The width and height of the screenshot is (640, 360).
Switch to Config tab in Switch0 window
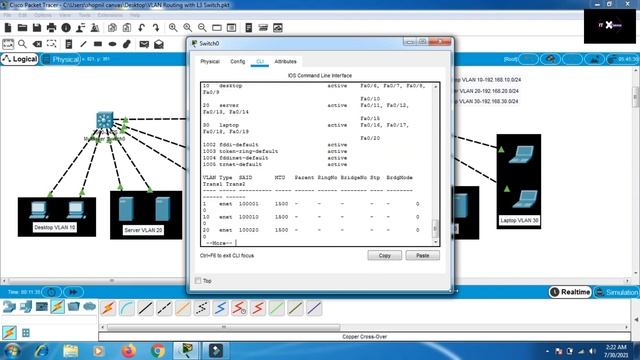(x=238, y=62)
